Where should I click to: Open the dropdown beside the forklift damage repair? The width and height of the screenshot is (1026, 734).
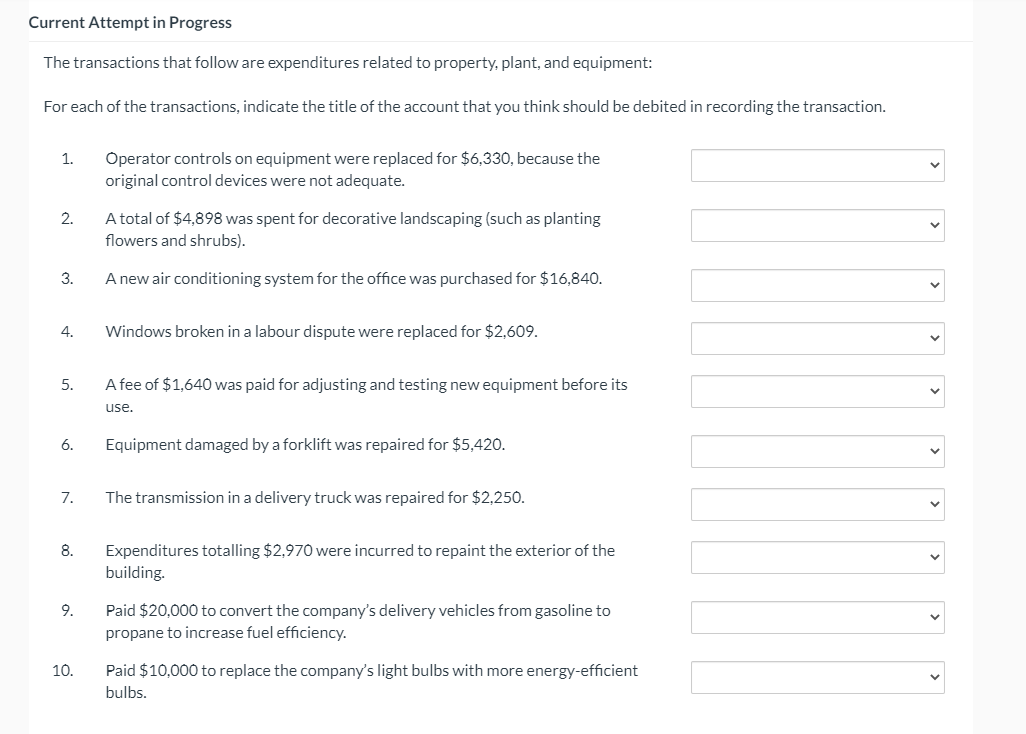pos(817,451)
